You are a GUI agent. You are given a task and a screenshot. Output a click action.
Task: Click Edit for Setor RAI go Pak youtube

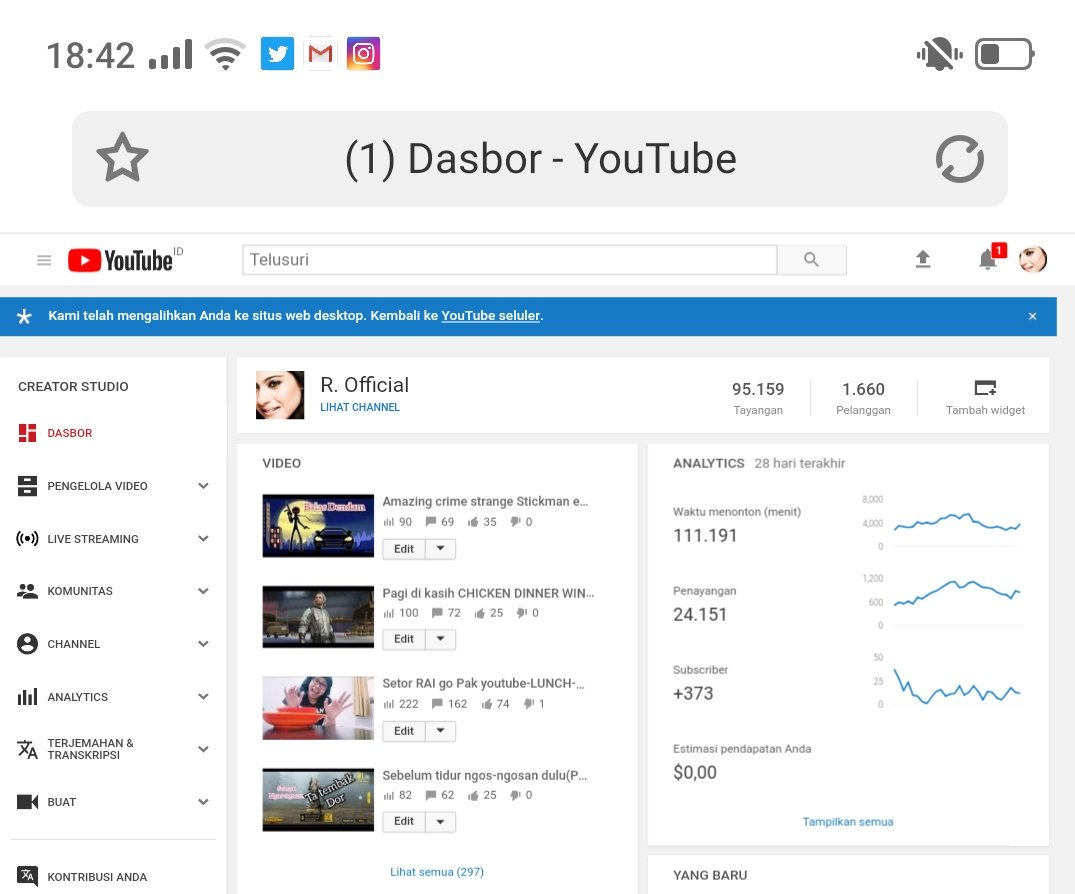404,731
